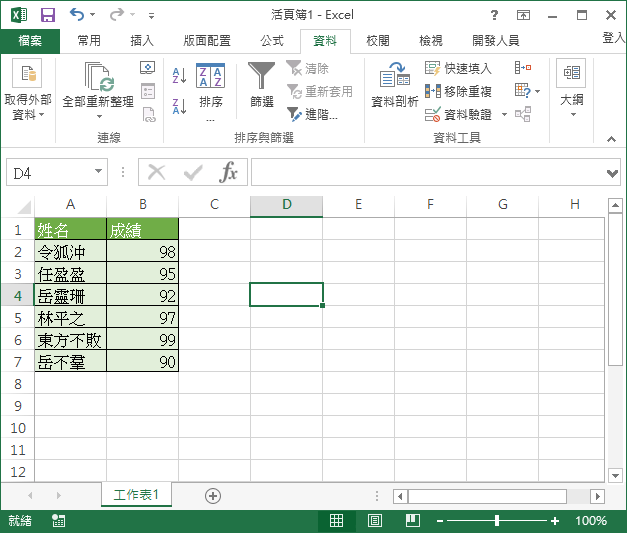Click the horizontal scrollbar right arrow
Screen dimensions: 627x533
597,496
